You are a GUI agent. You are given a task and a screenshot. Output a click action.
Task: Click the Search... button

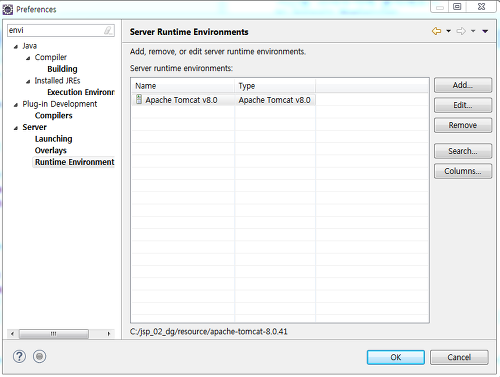(x=463, y=151)
